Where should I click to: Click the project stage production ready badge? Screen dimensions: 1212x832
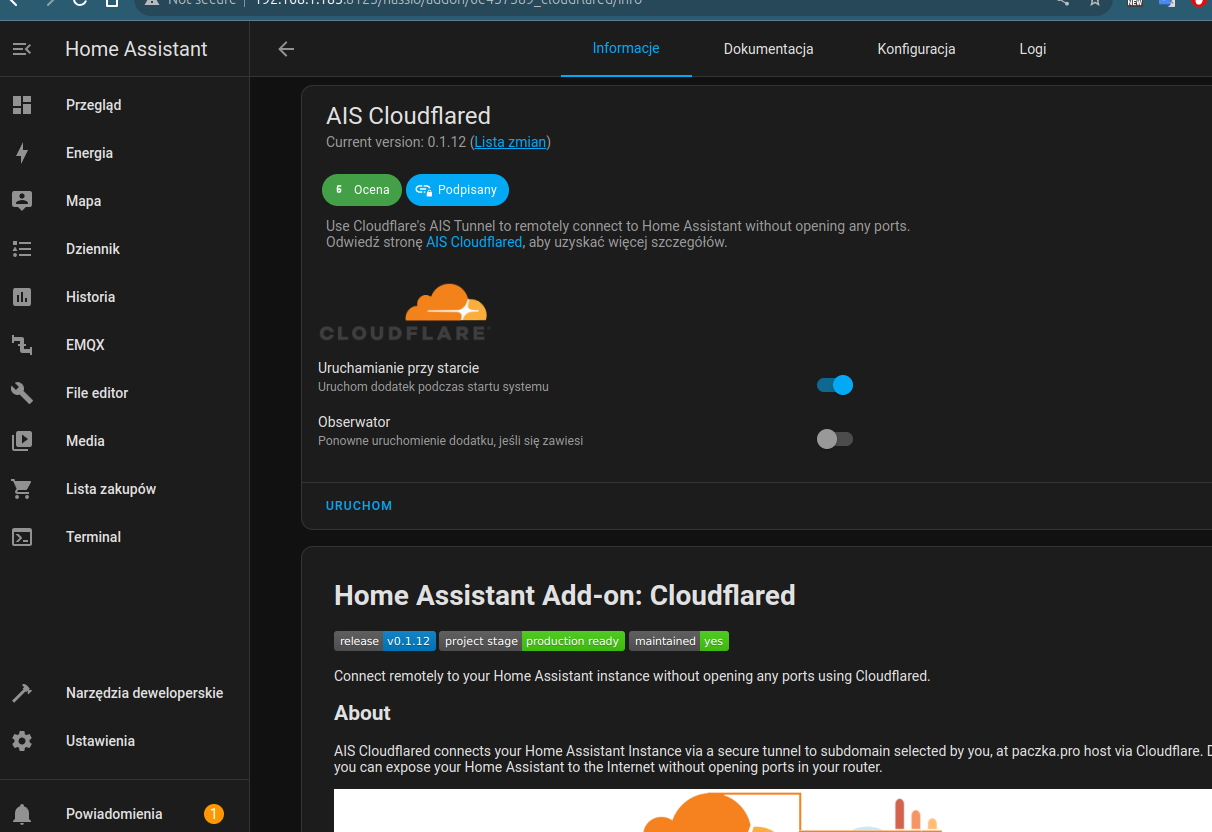[532, 641]
